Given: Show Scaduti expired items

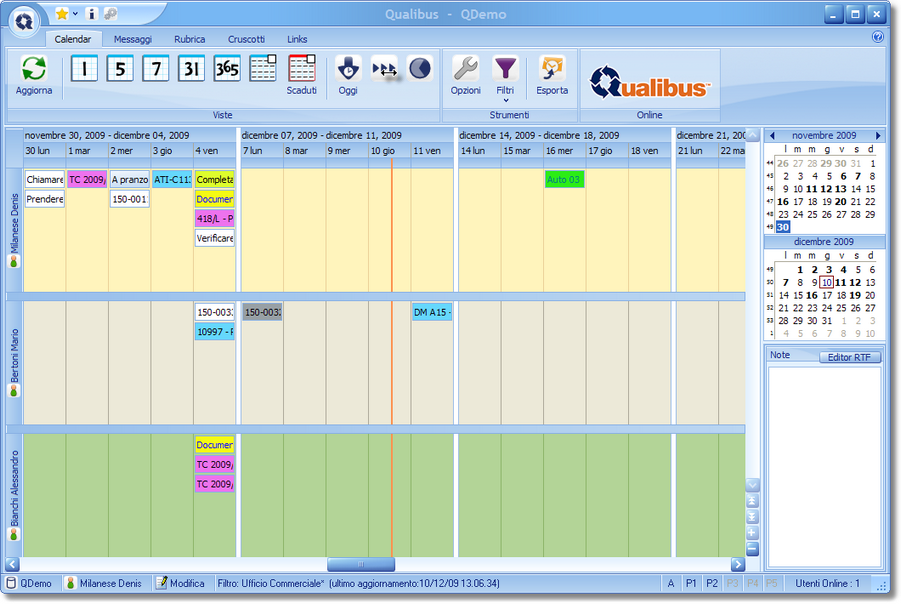Looking at the screenshot, I should (x=301, y=69).
